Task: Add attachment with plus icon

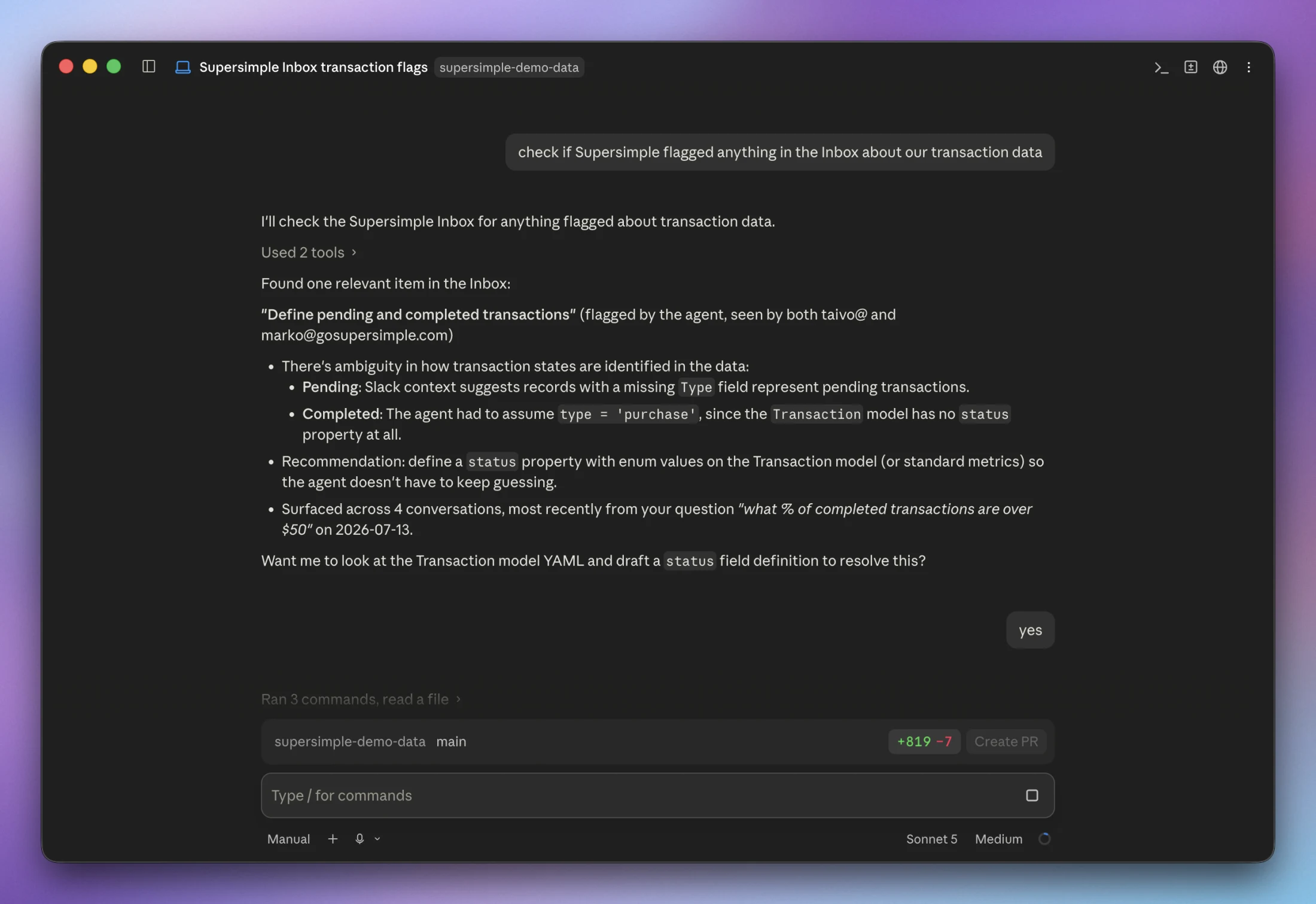Action: click(x=333, y=839)
